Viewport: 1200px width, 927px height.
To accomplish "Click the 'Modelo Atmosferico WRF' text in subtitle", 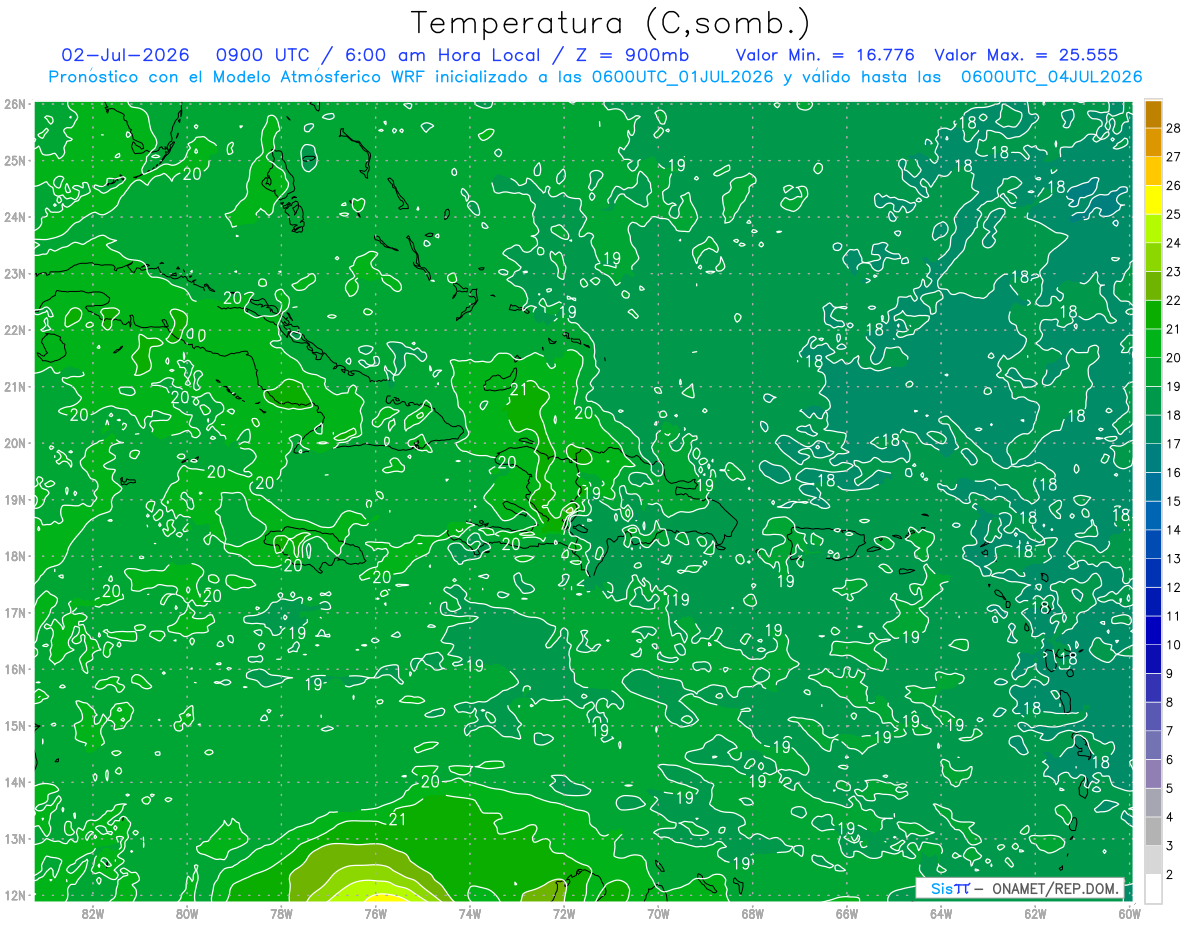I will 320,76.
